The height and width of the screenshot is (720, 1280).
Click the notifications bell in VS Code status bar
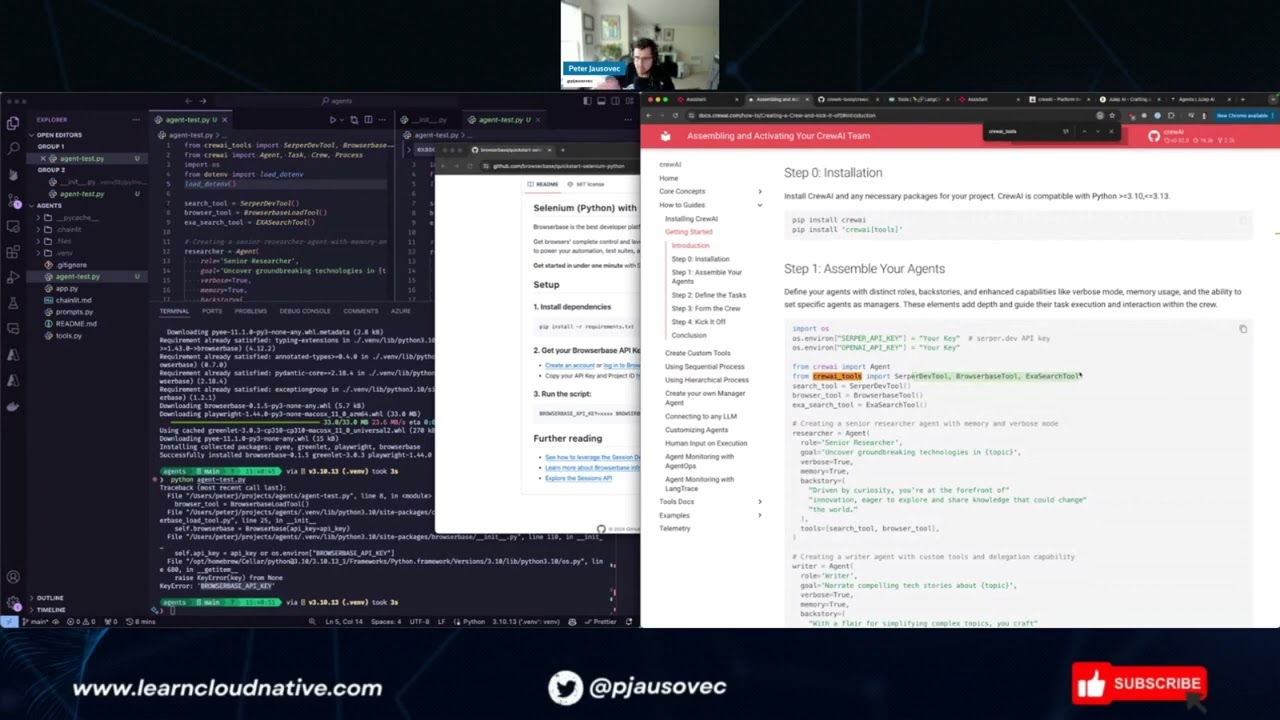[x=630, y=622]
